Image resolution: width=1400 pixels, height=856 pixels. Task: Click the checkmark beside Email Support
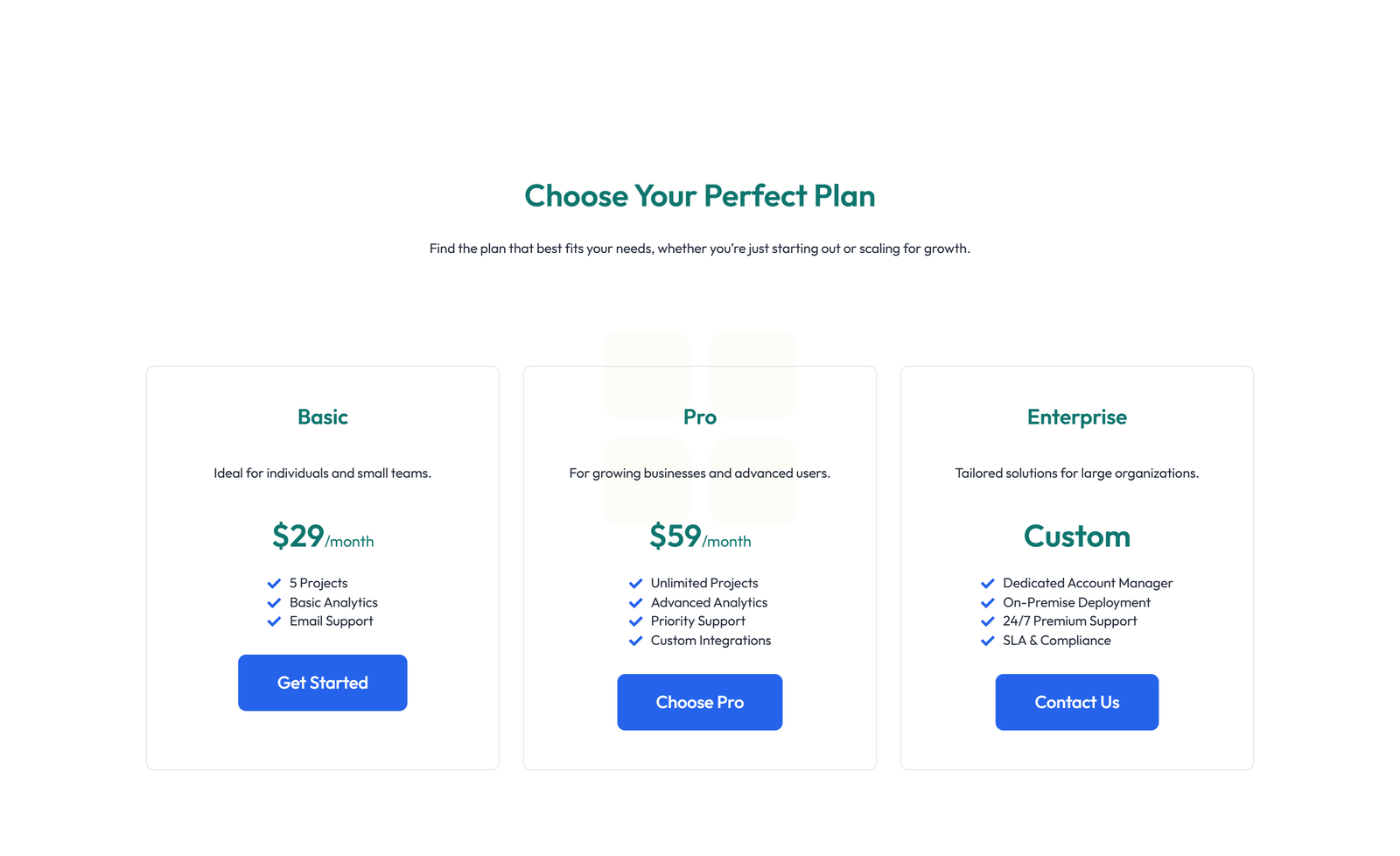pyautogui.click(x=273, y=621)
